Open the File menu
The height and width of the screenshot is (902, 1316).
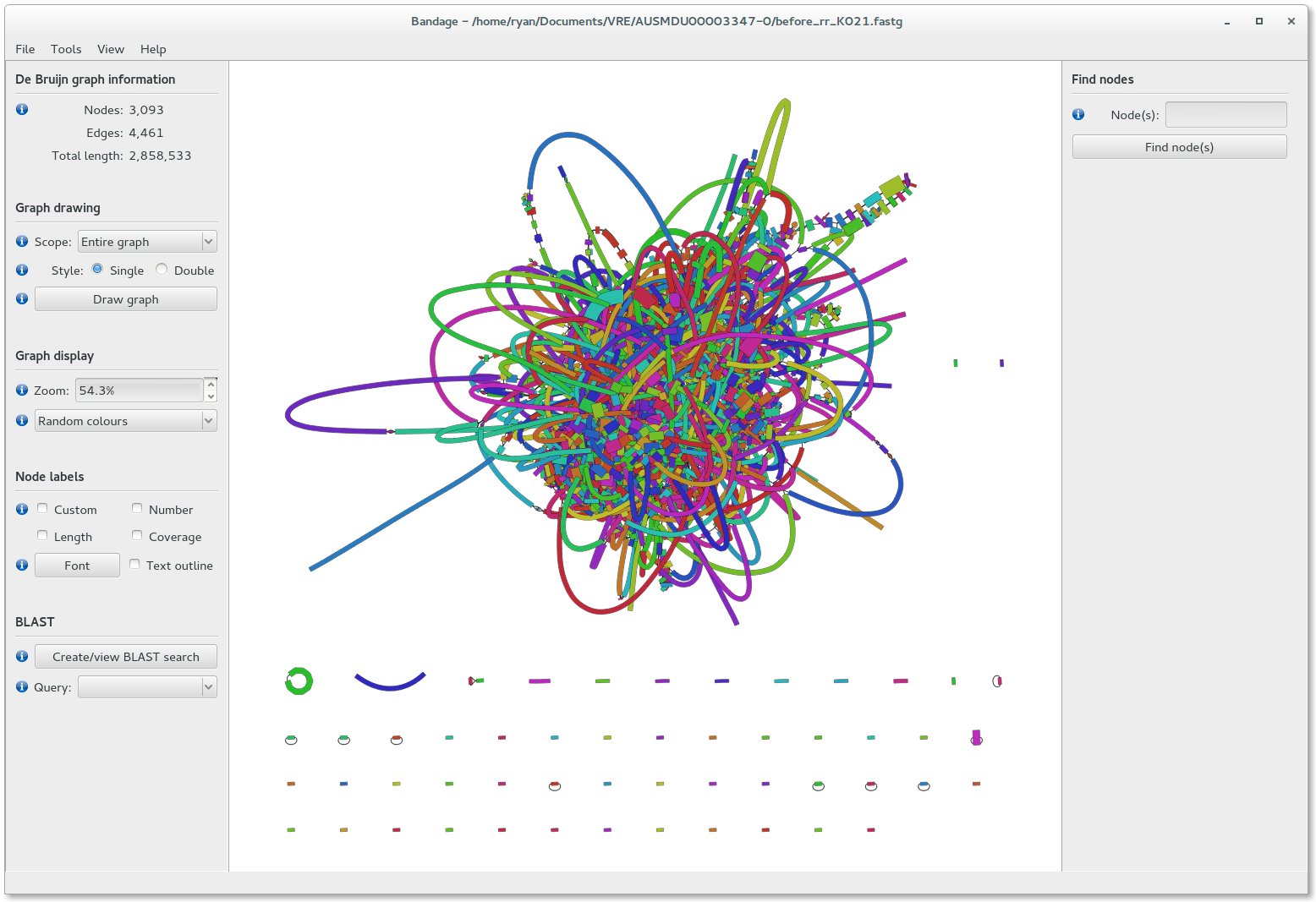(25, 49)
